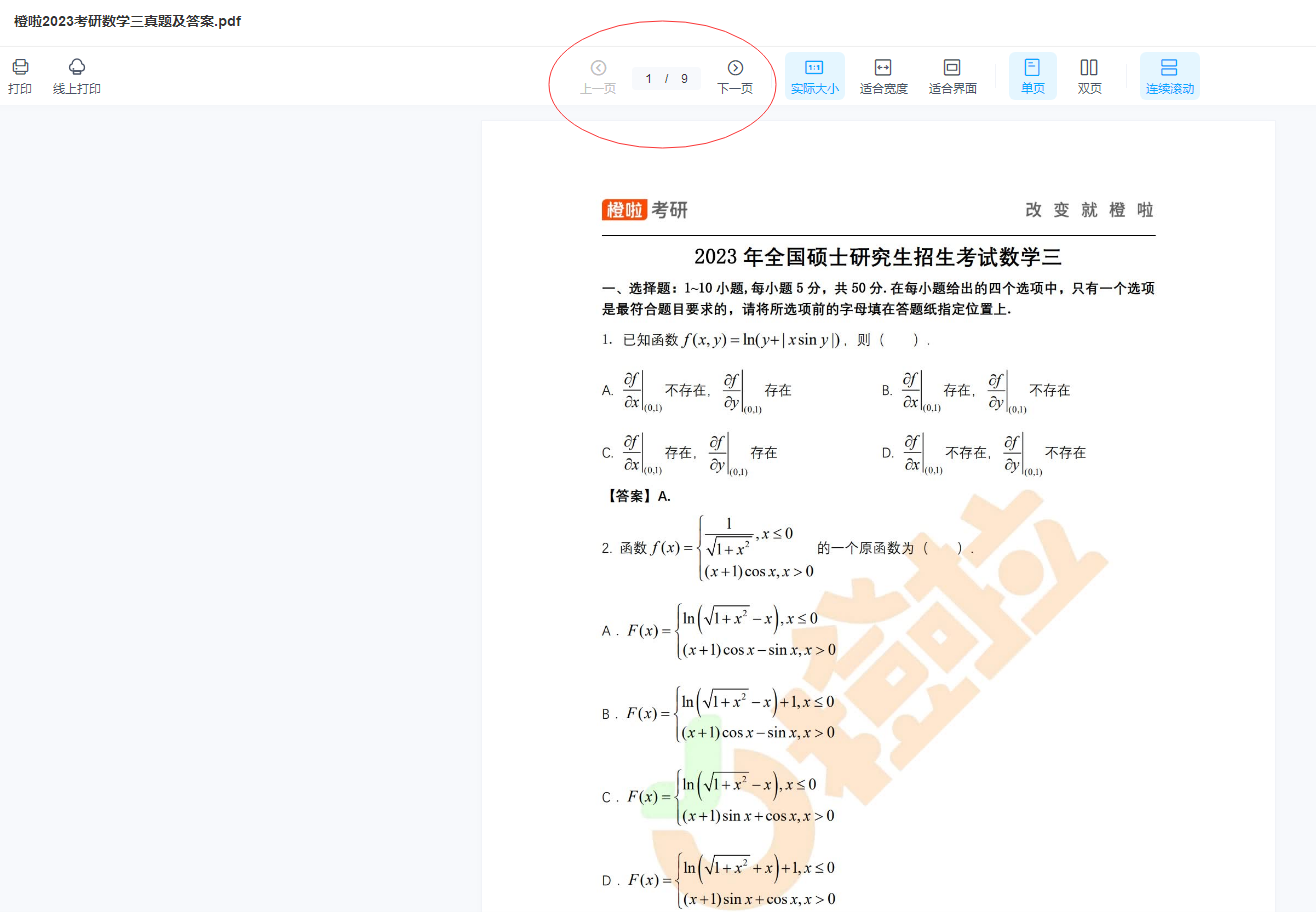Switch to double page view (双页)

pyautogui.click(x=1089, y=76)
